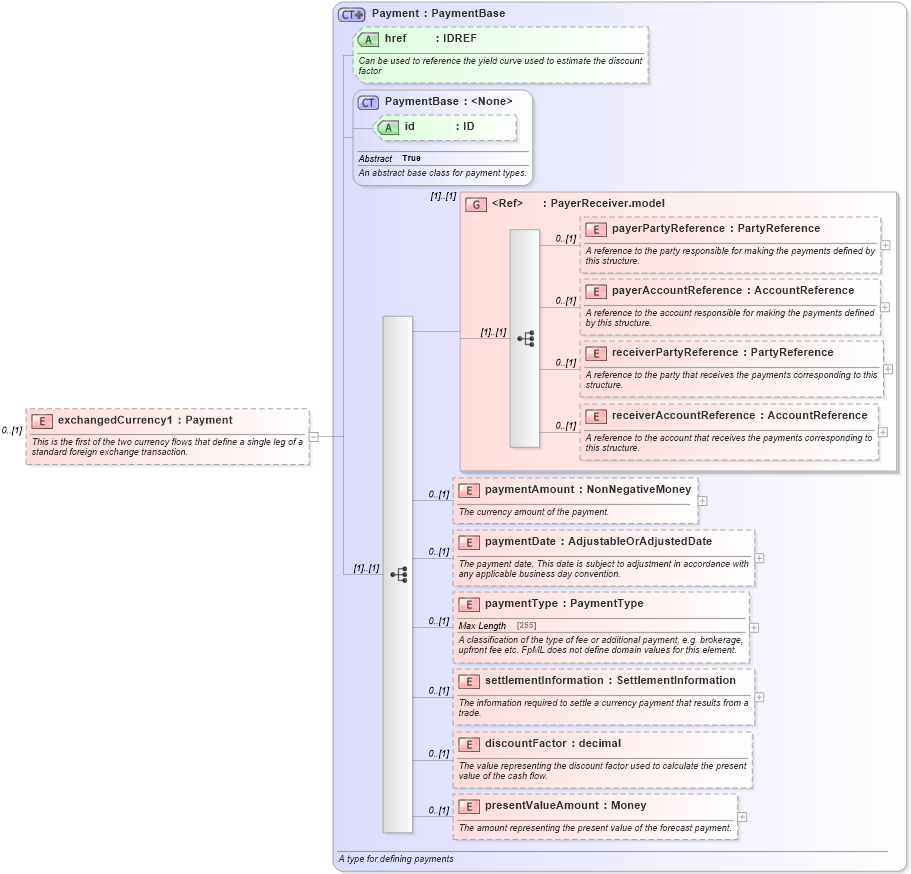Click 'The currency amount of the payment.' description
The height and width of the screenshot is (874, 911).
coord(533,512)
